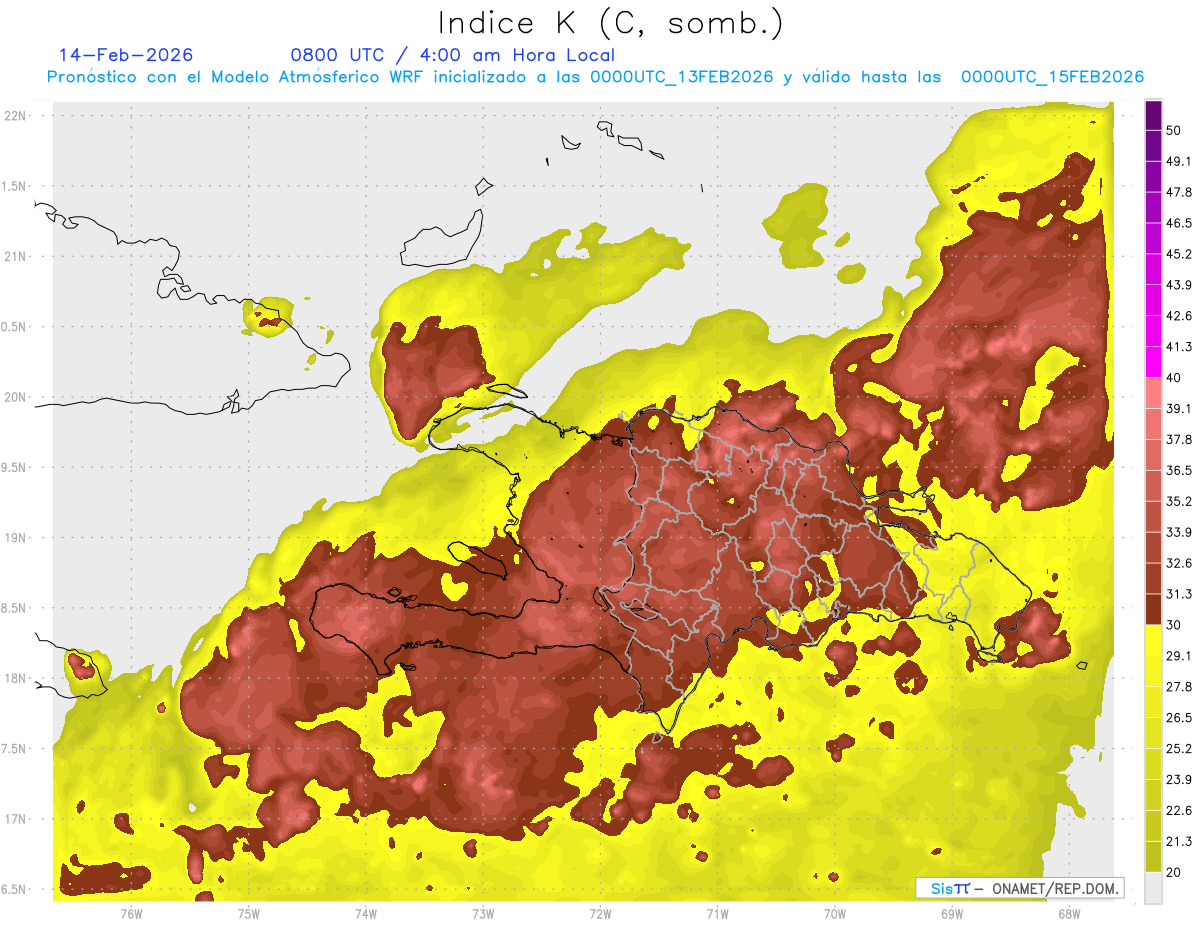Pick the dark brown swatch between 30 and 31.3
The height and width of the screenshot is (927, 1200).
[x=1153, y=609]
